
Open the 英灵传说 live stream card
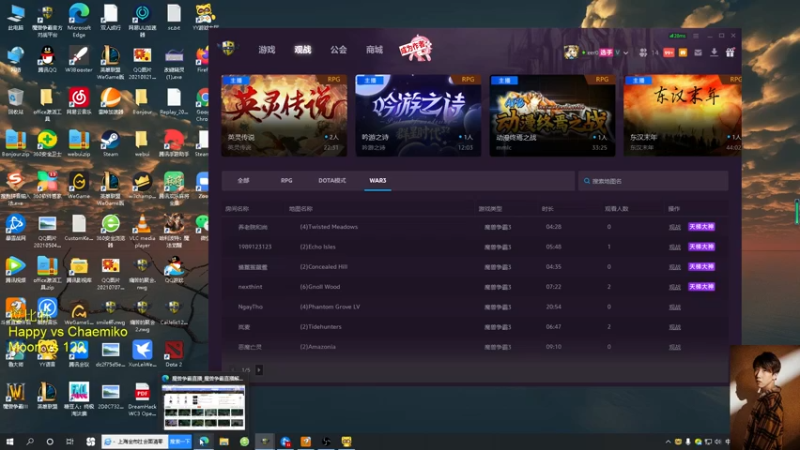click(284, 115)
